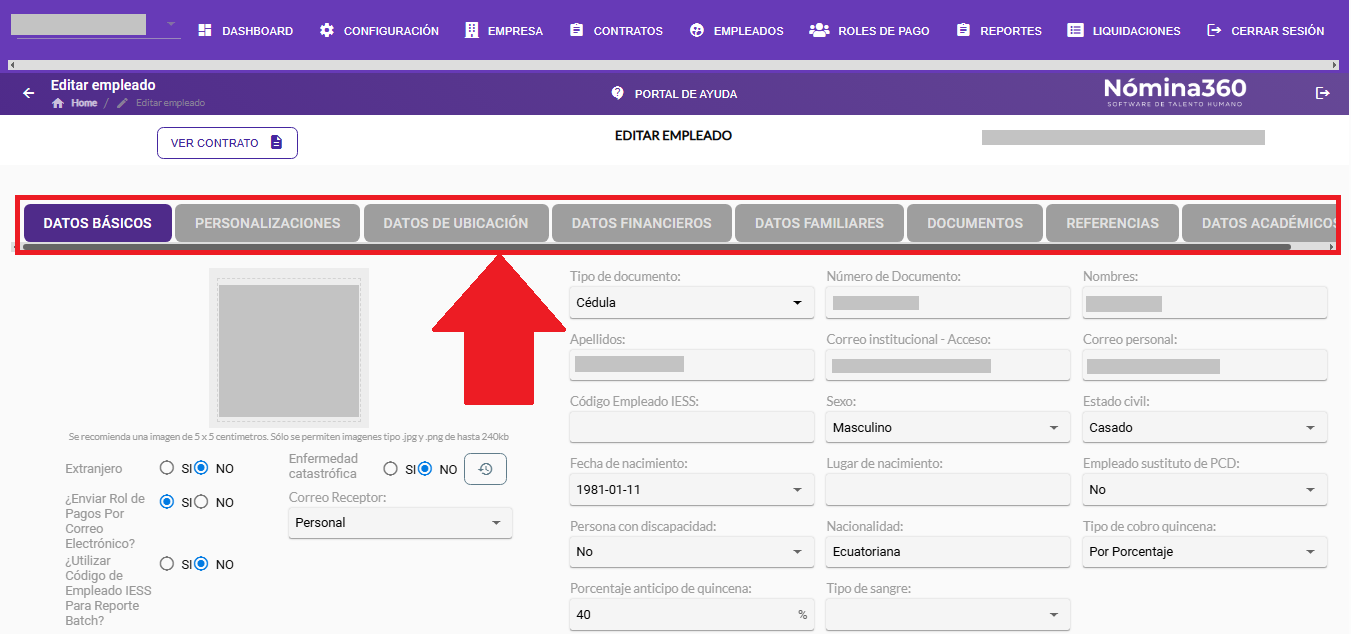Open Empleado sustituto de PCD dropdown

pos(1205,489)
